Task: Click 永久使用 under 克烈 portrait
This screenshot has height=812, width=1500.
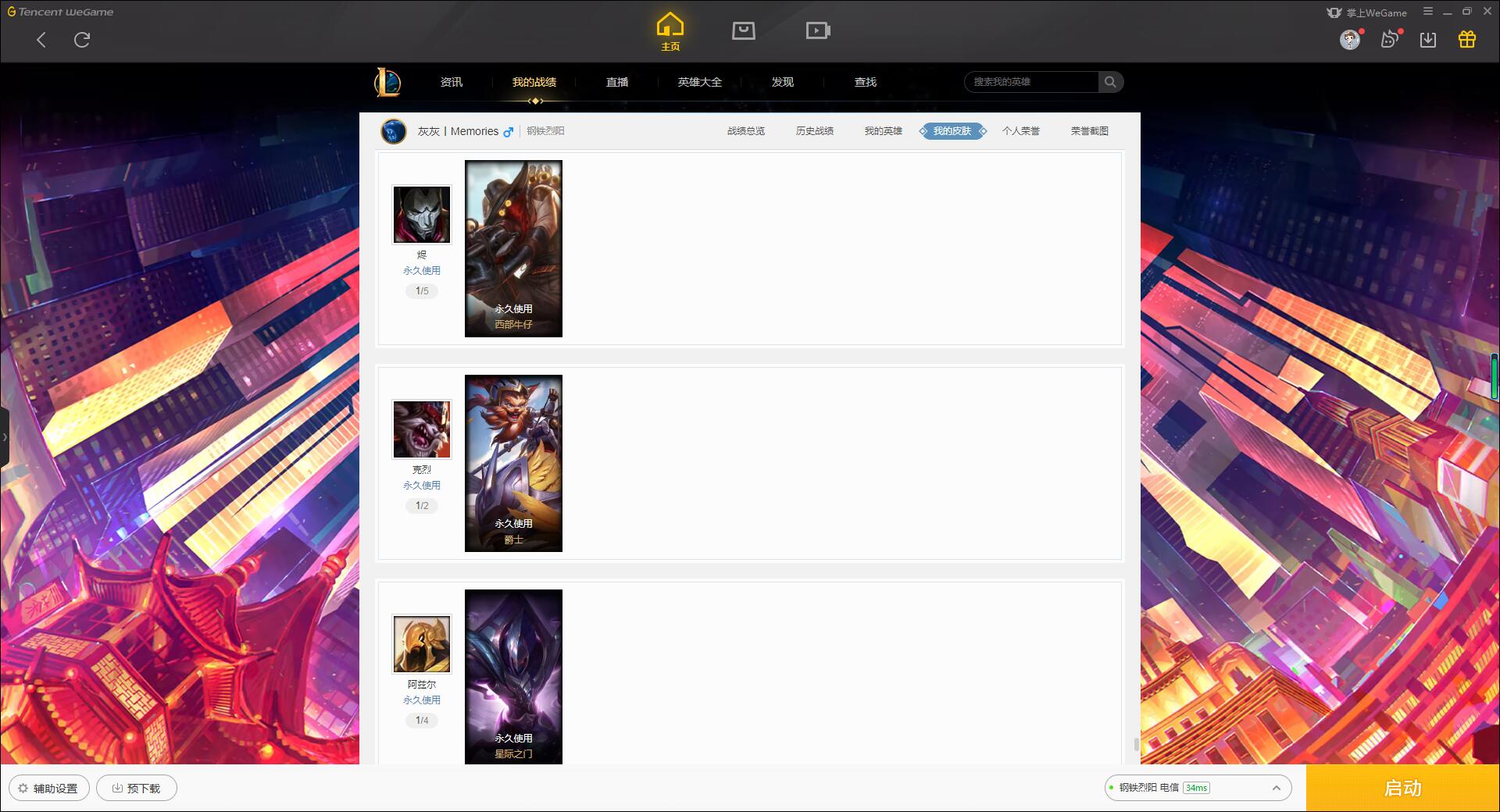Action: tap(422, 486)
